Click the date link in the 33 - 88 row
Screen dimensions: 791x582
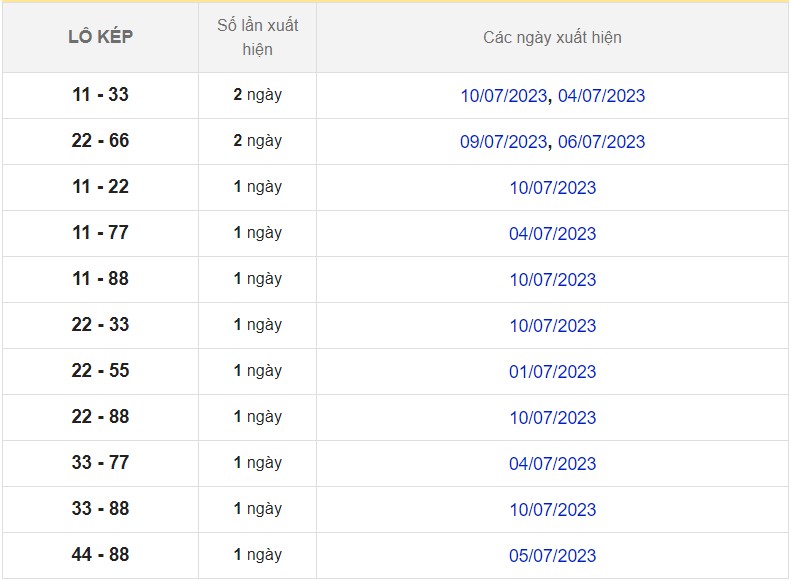coord(552,510)
